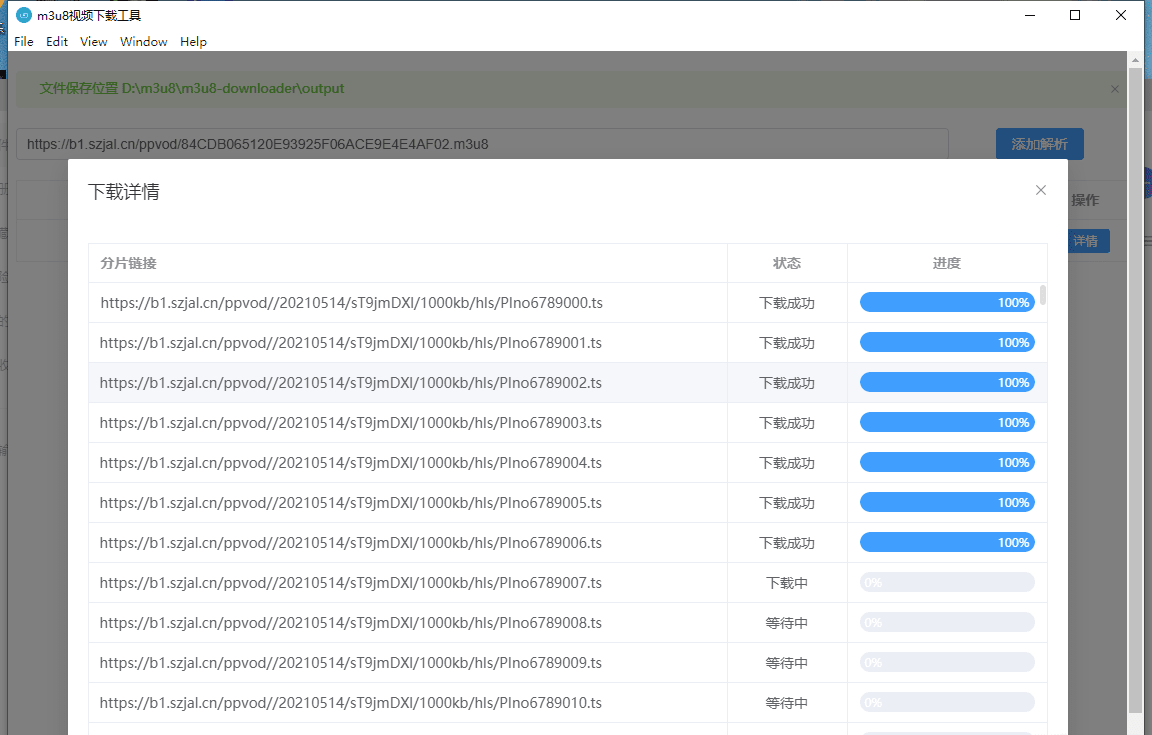Click the m3u8 URL input field
The width and height of the screenshot is (1152, 735).
(482, 144)
